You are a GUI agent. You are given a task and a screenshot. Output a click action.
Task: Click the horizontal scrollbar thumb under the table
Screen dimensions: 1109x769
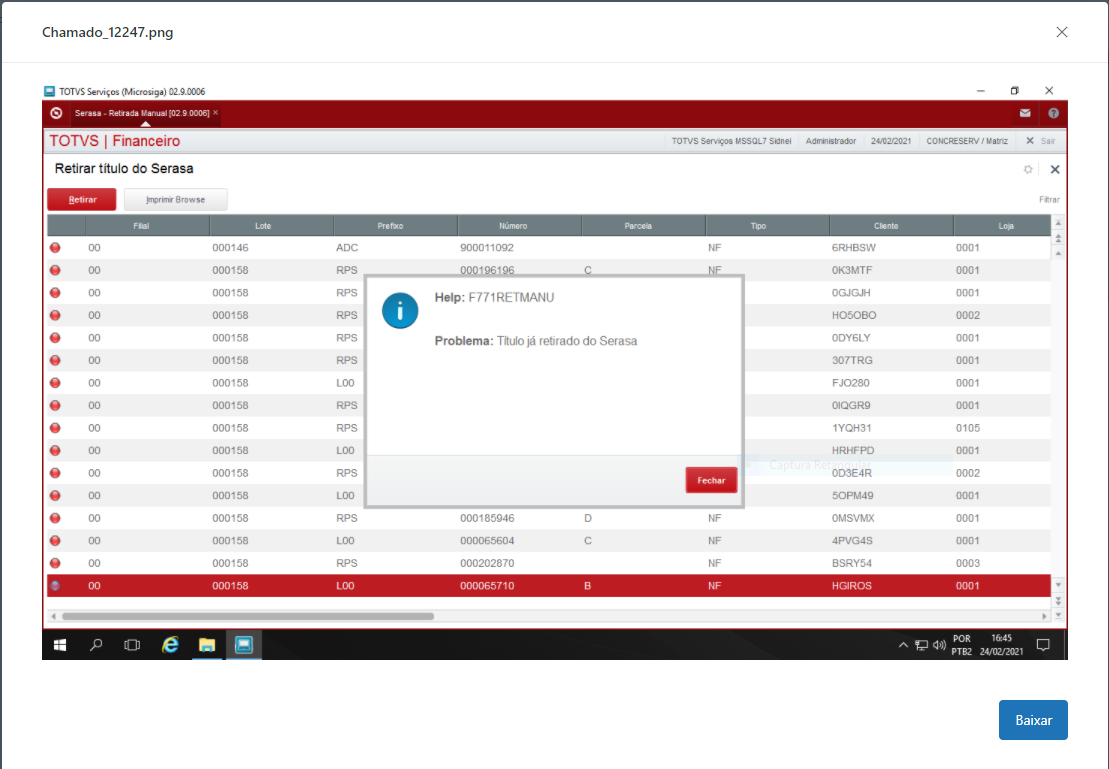[248, 616]
